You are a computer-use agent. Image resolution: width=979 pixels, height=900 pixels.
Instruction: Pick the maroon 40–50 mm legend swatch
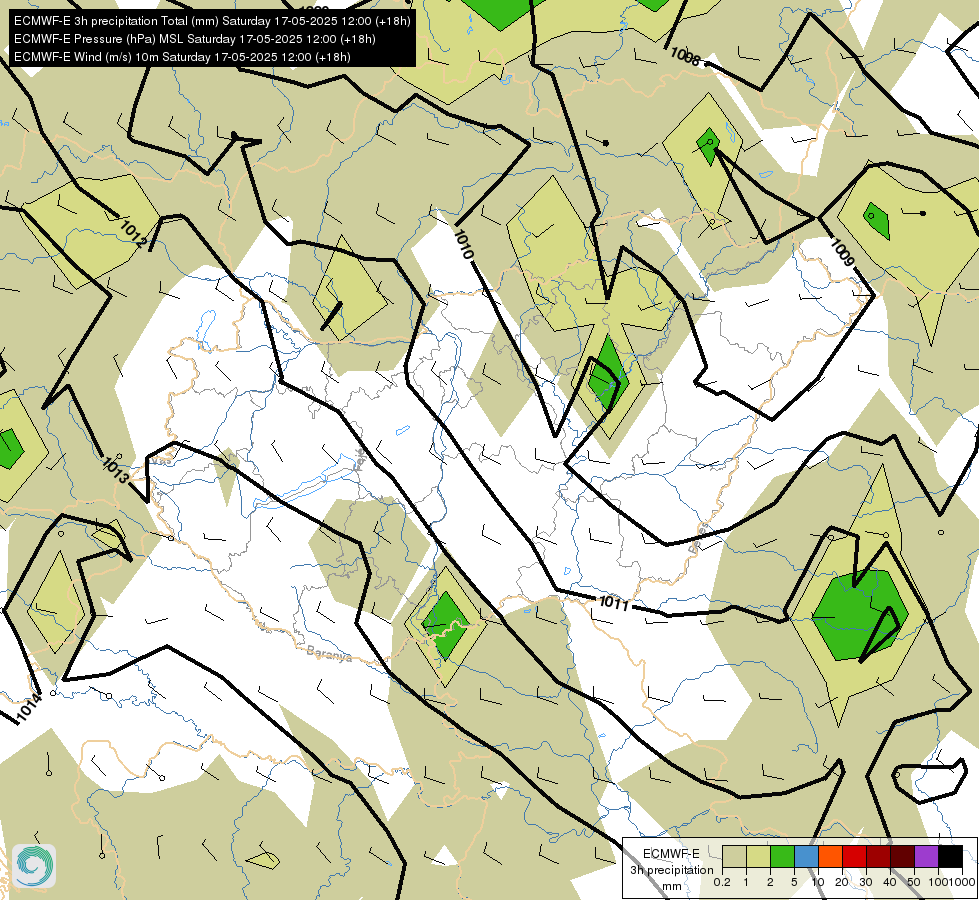902,857
